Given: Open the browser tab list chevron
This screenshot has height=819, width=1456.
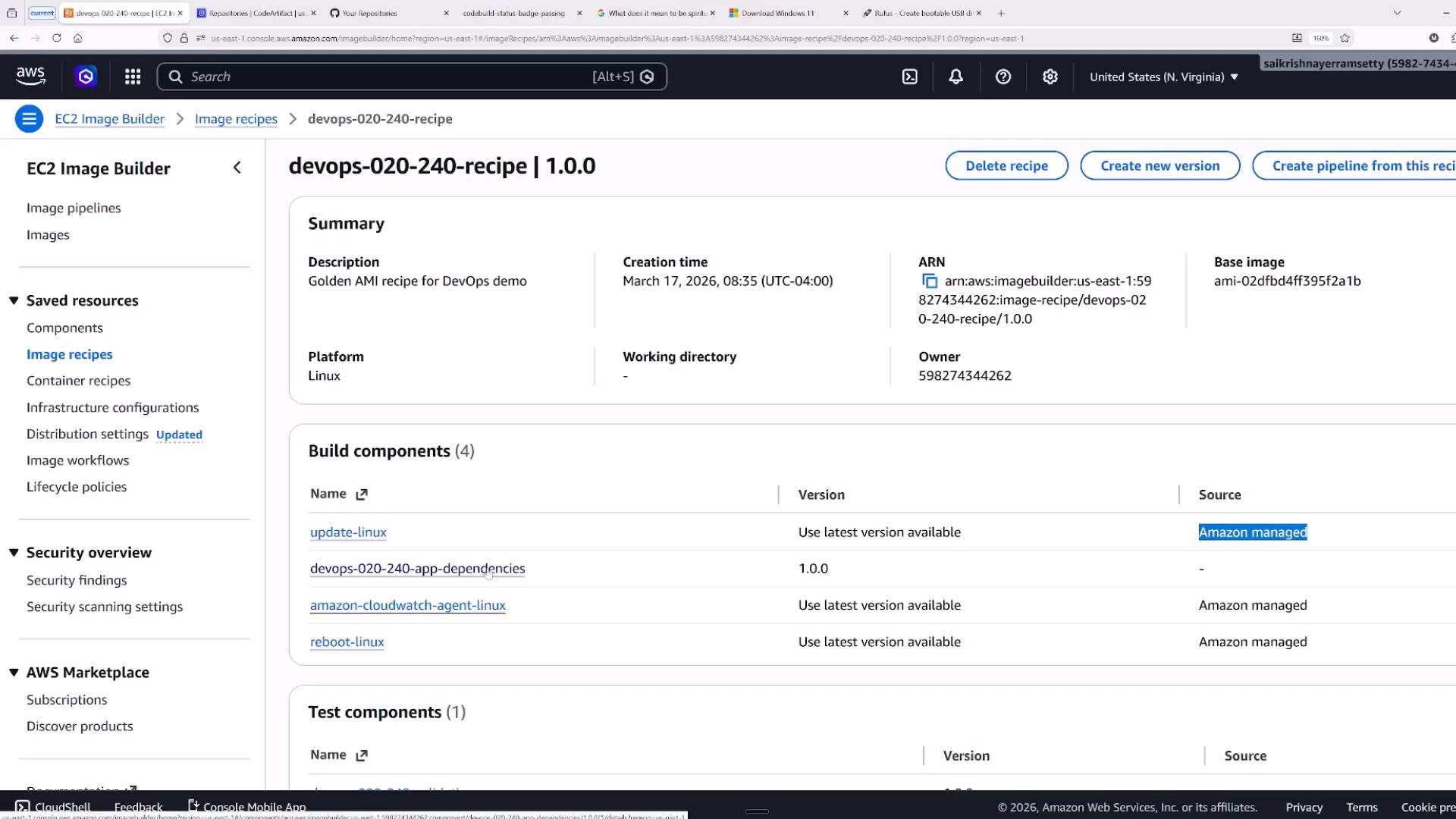Looking at the screenshot, I should tap(1397, 13).
